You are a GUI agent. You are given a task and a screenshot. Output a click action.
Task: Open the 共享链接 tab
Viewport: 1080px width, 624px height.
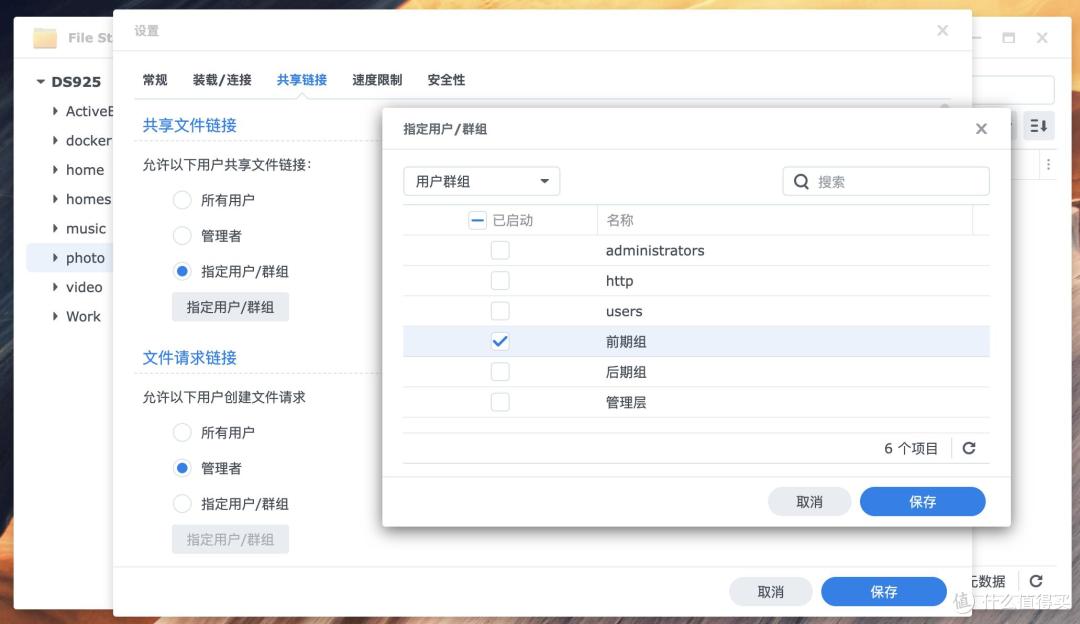coord(302,80)
